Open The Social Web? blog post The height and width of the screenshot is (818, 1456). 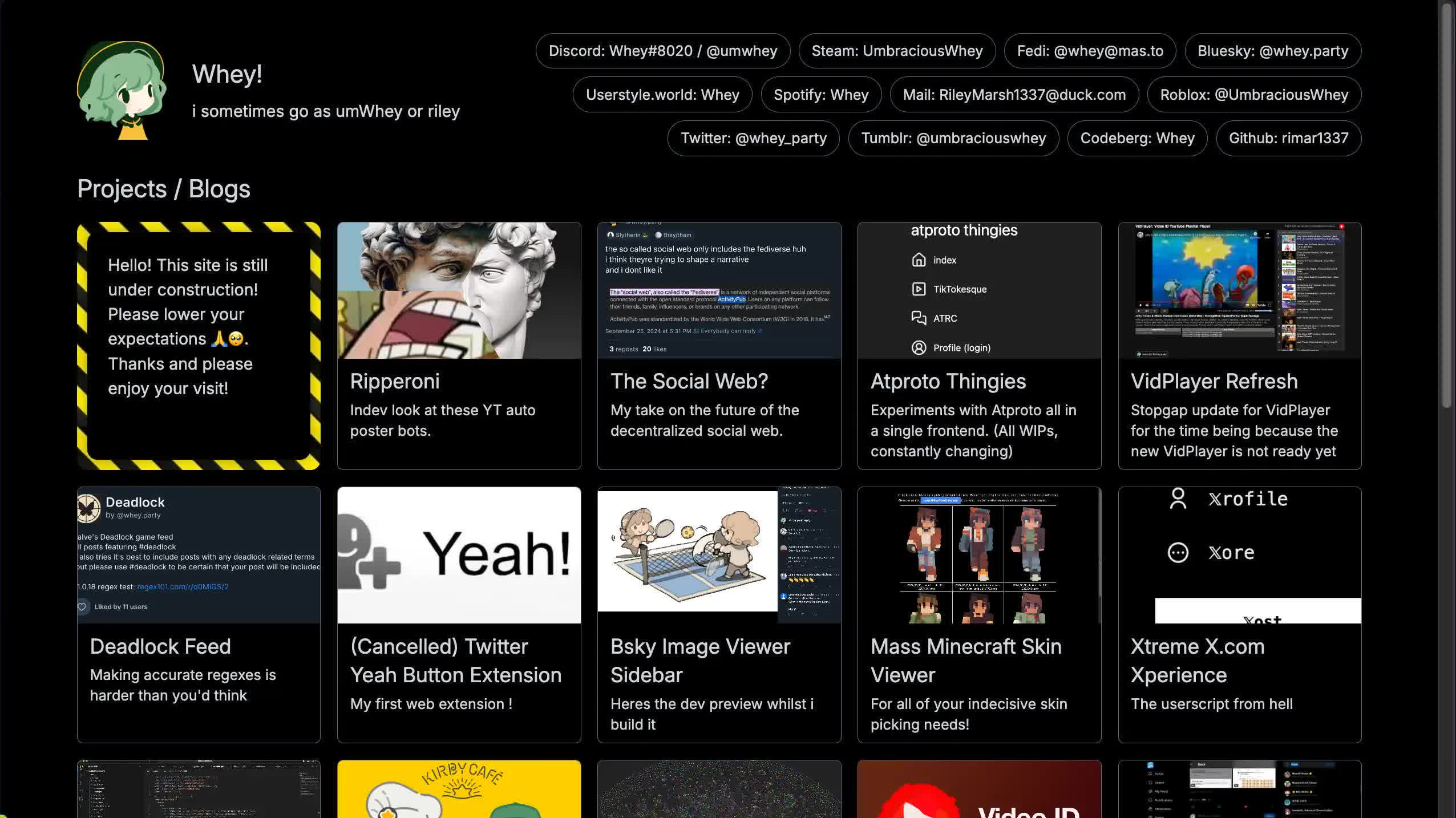pos(689,381)
